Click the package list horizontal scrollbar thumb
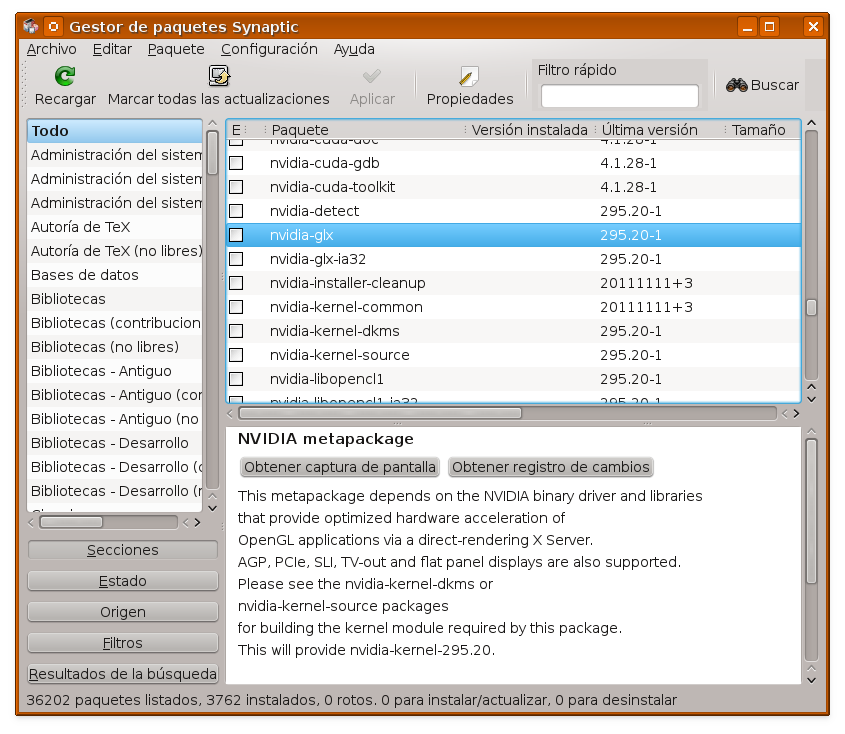Viewport: 845px width, 734px height. point(380,413)
